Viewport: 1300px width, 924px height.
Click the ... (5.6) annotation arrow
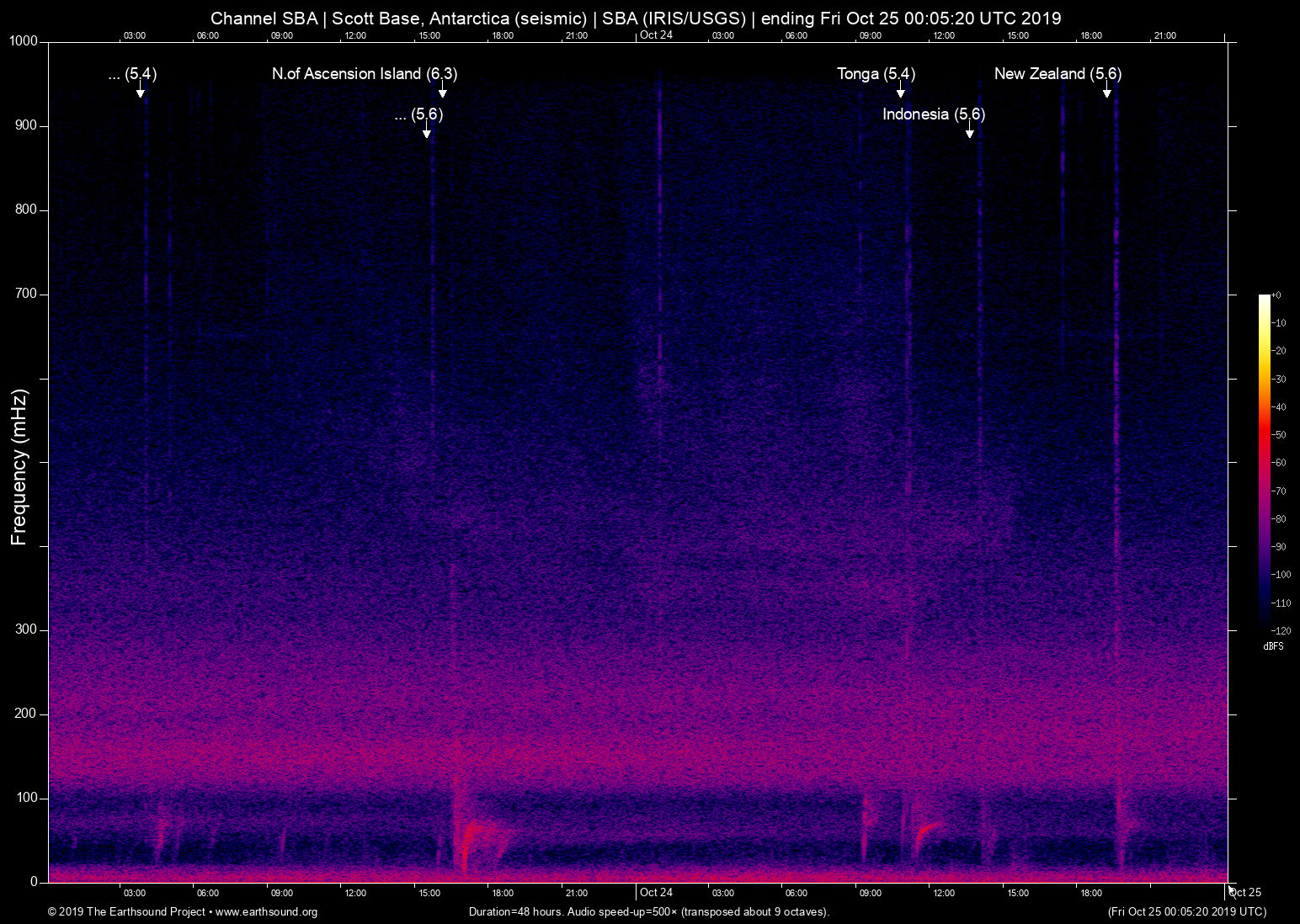[x=427, y=133]
